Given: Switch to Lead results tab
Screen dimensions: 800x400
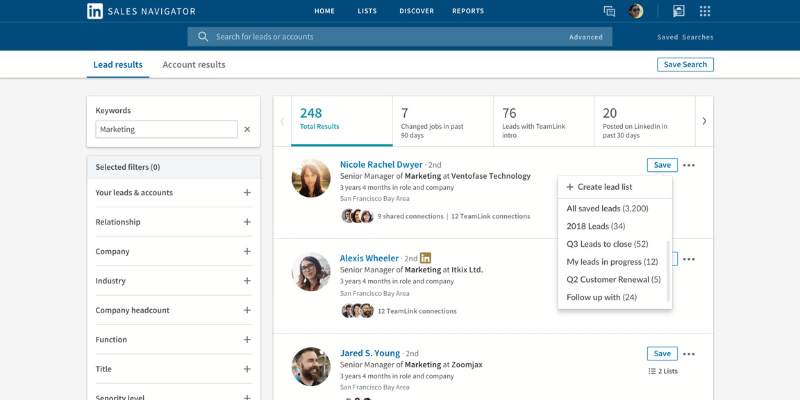Looking at the screenshot, I should point(118,65).
